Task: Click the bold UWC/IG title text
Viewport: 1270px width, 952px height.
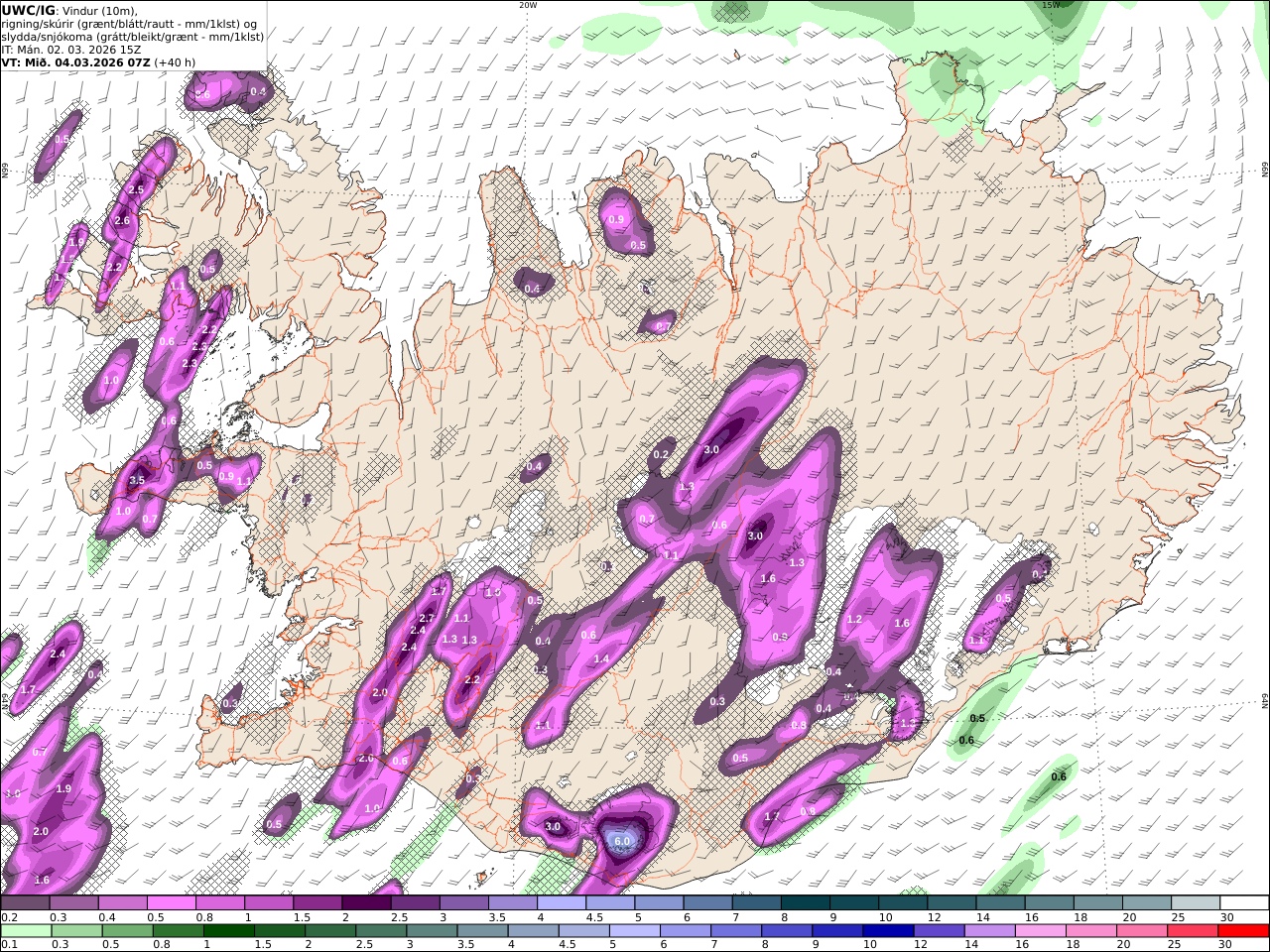Action: pyautogui.click(x=28, y=10)
